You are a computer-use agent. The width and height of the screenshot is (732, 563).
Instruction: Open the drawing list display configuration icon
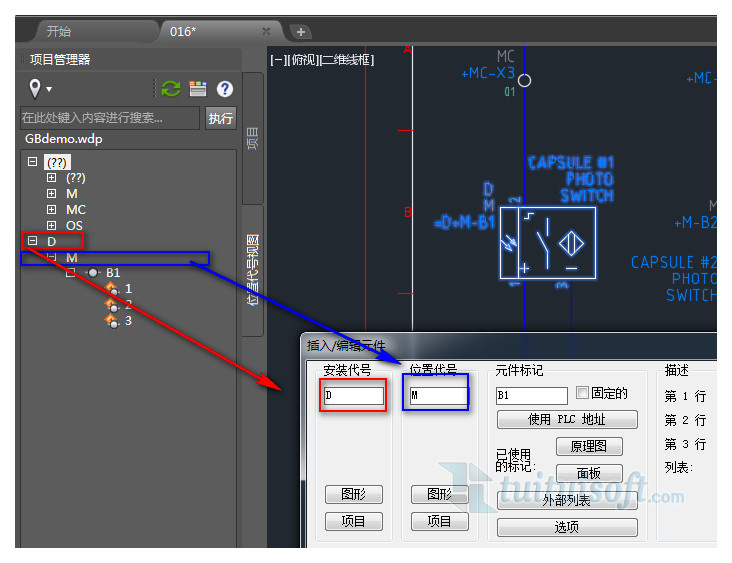point(197,89)
